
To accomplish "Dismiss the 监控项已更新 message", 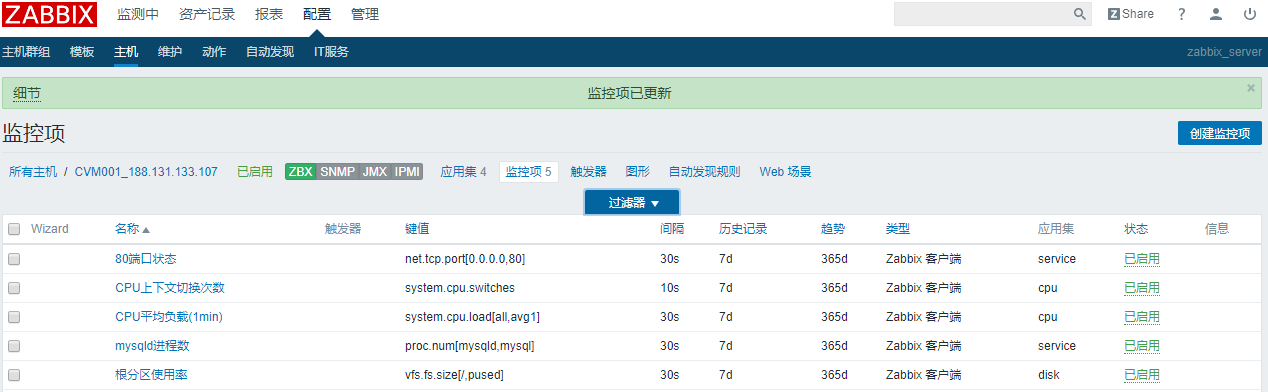I will point(1250,88).
